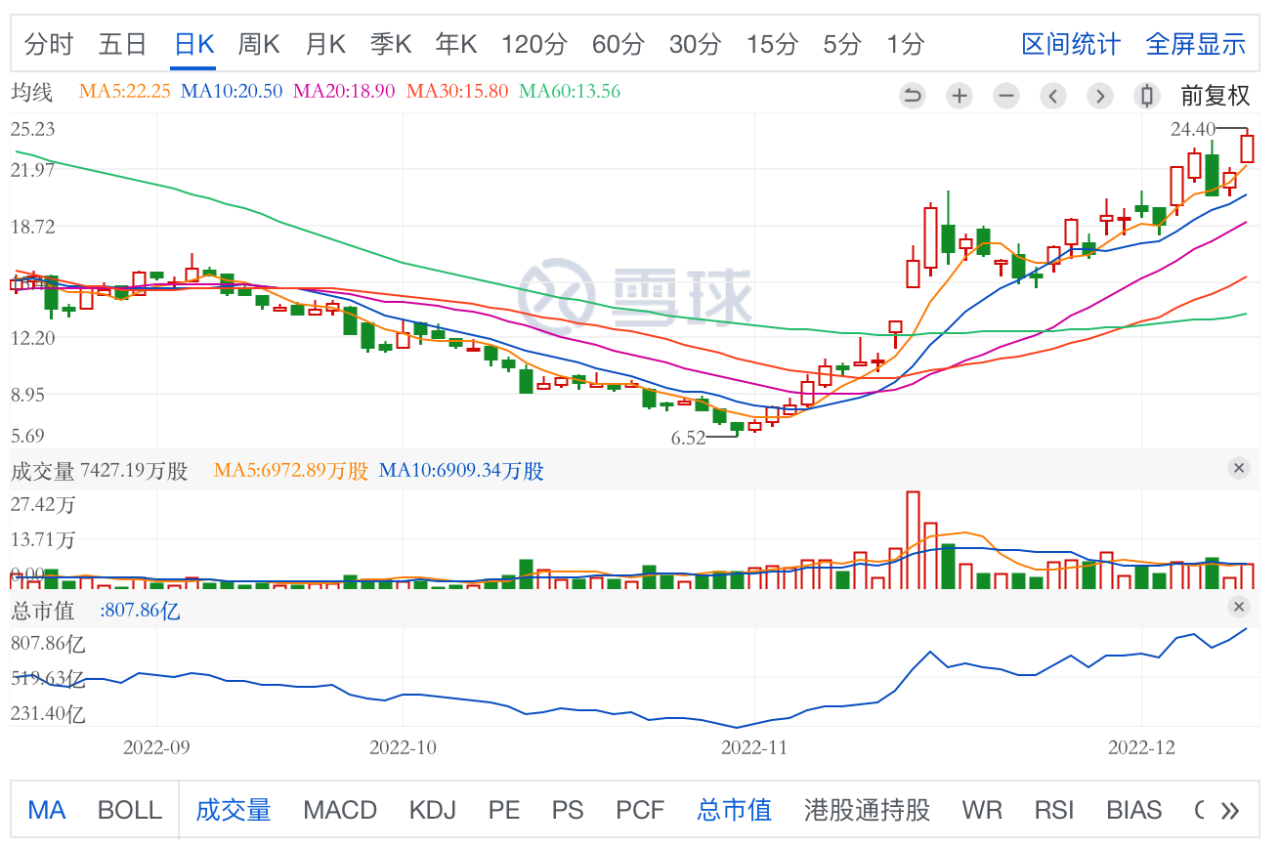Click the tallest red volume bar
The width and height of the screenshot is (1280, 848).
pos(912,540)
